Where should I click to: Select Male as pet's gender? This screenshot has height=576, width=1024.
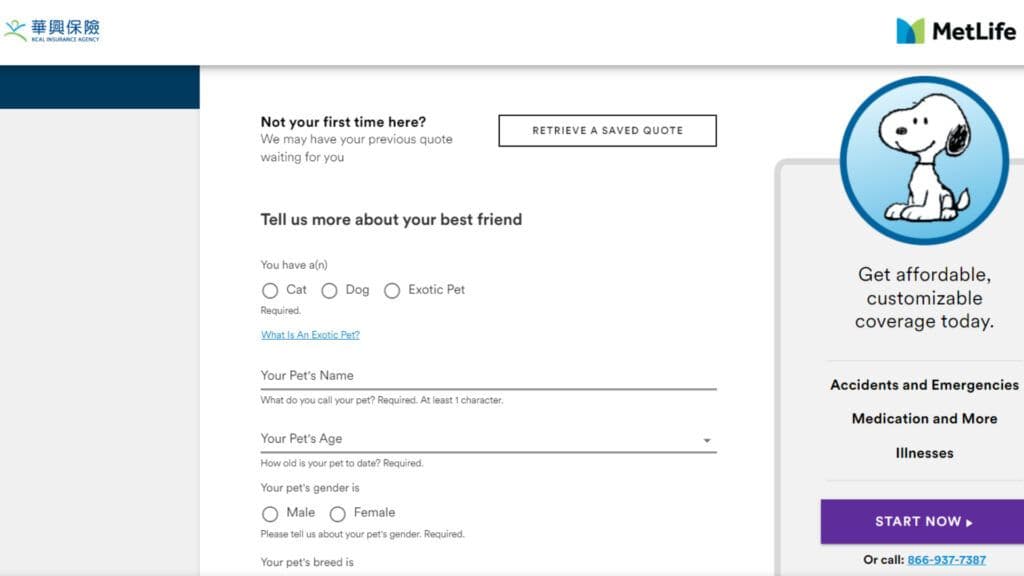click(270, 514)
